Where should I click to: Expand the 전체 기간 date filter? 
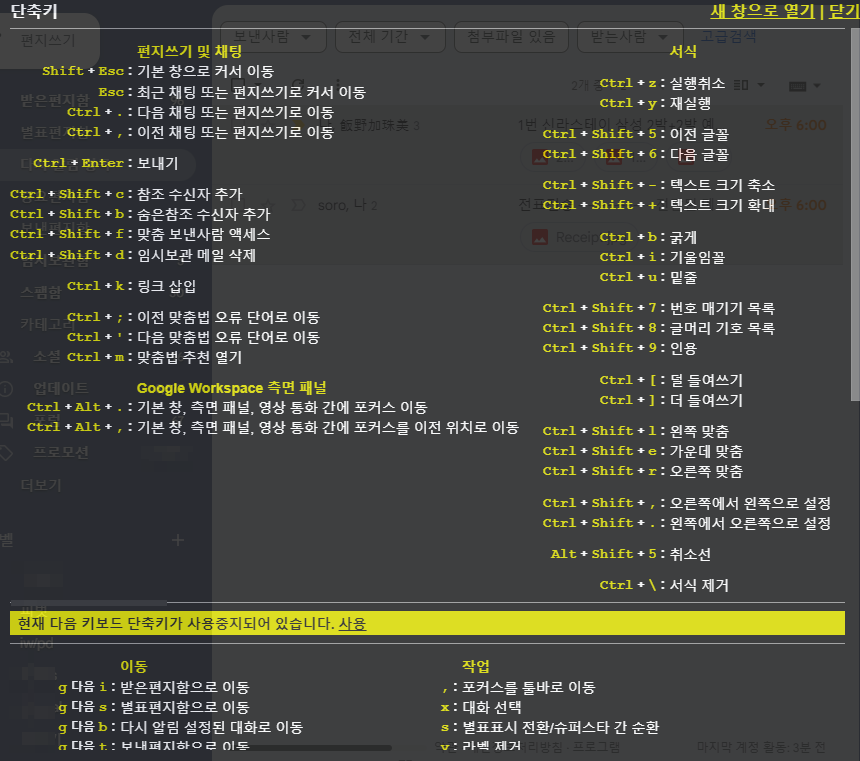389,37
